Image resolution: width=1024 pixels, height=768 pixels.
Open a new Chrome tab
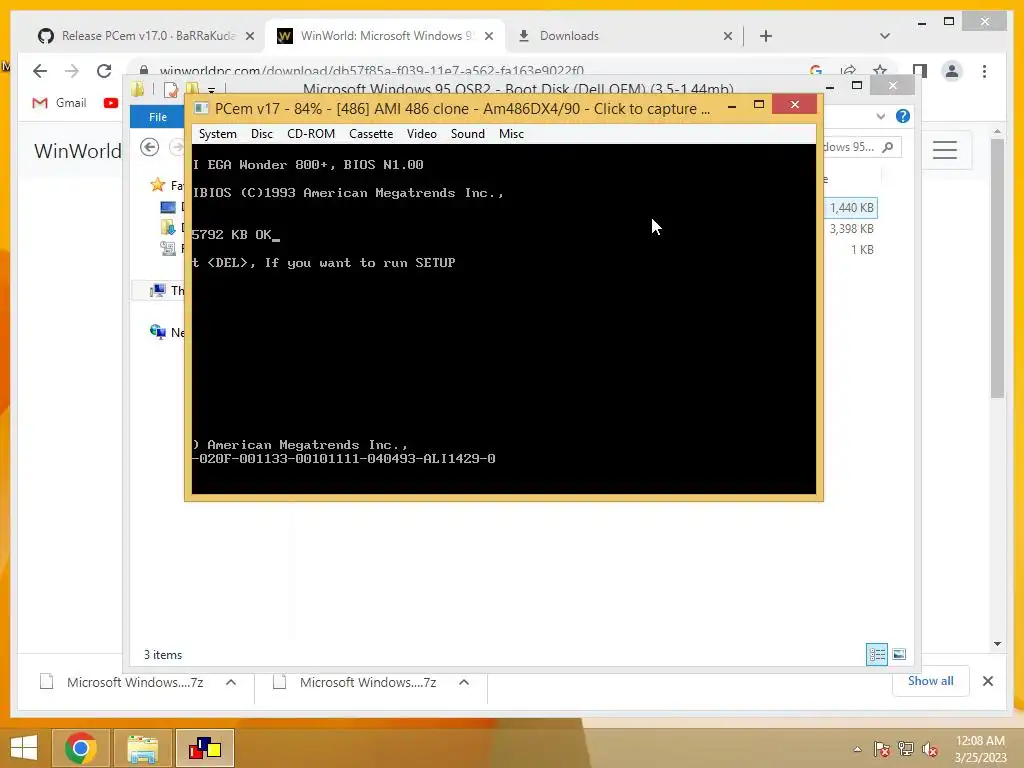tap(766, 36)
